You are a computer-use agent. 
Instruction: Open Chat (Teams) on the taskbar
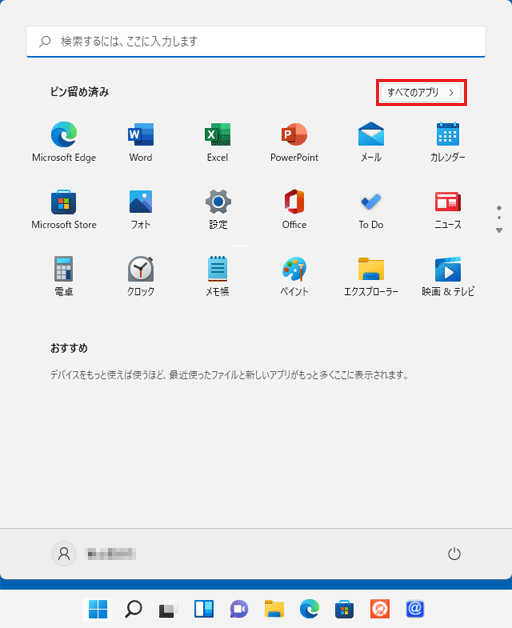click(x=239, y=609)
